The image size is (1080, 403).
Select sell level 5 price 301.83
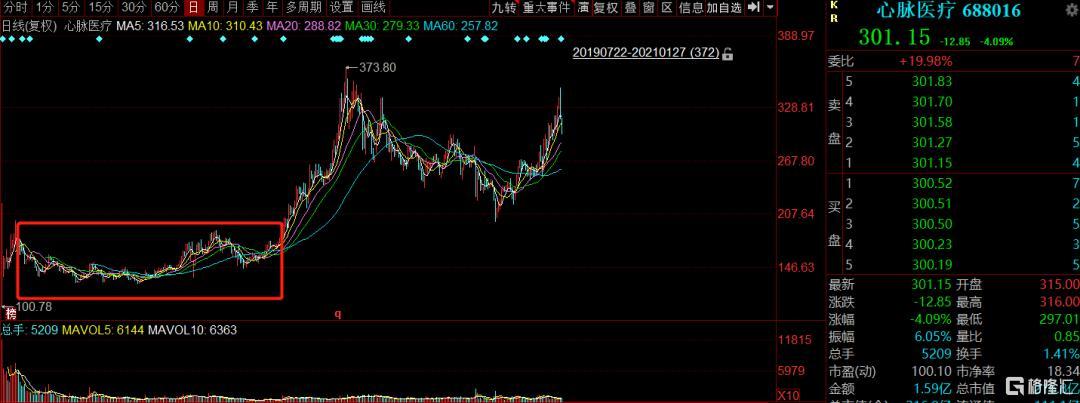[932, 81]
